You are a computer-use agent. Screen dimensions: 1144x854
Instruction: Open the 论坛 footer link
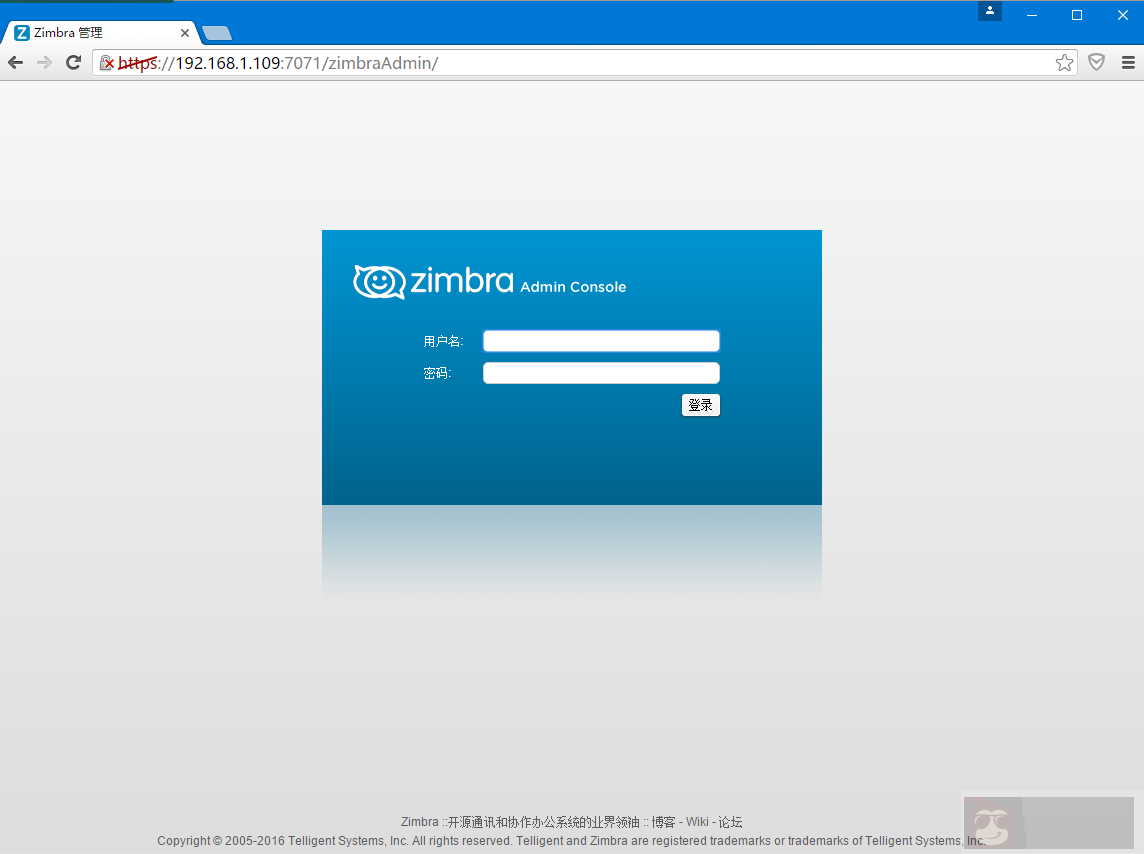[x=731, y=822]
